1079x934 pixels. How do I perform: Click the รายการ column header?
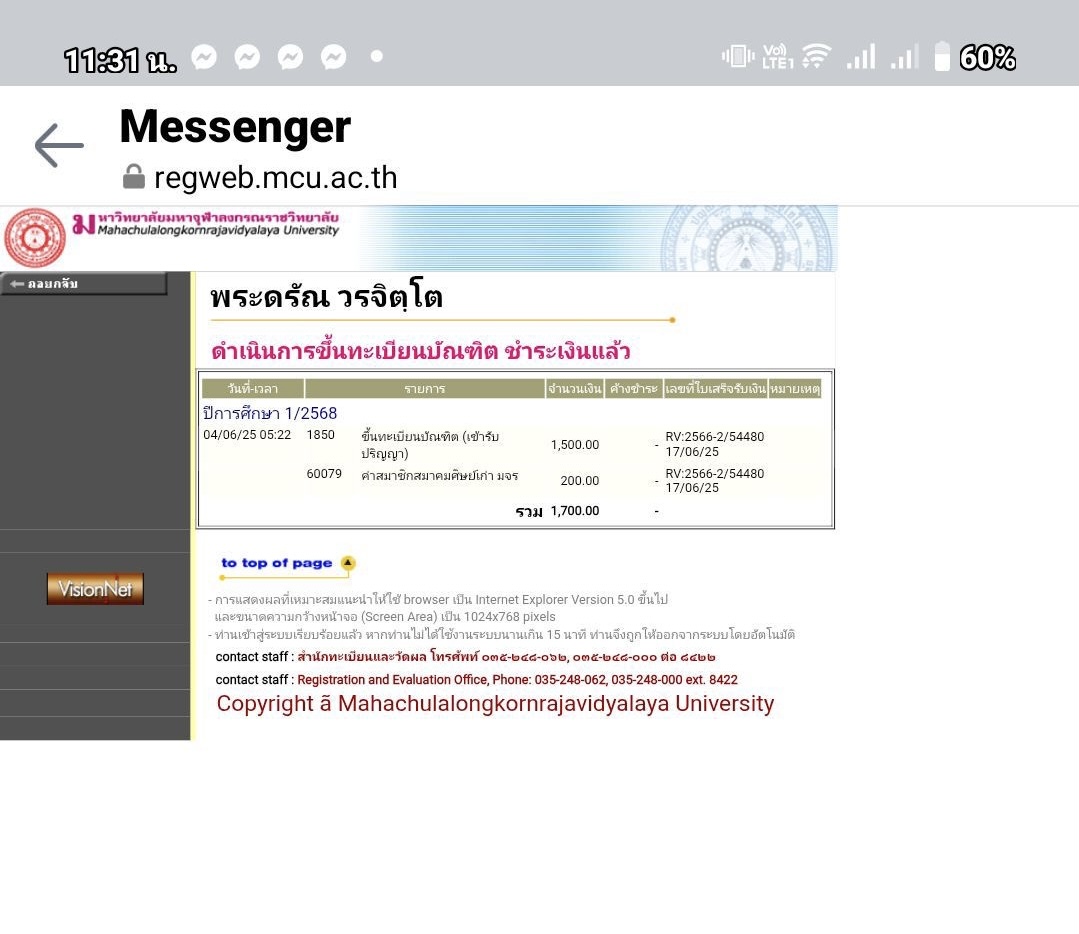[425, 389]
